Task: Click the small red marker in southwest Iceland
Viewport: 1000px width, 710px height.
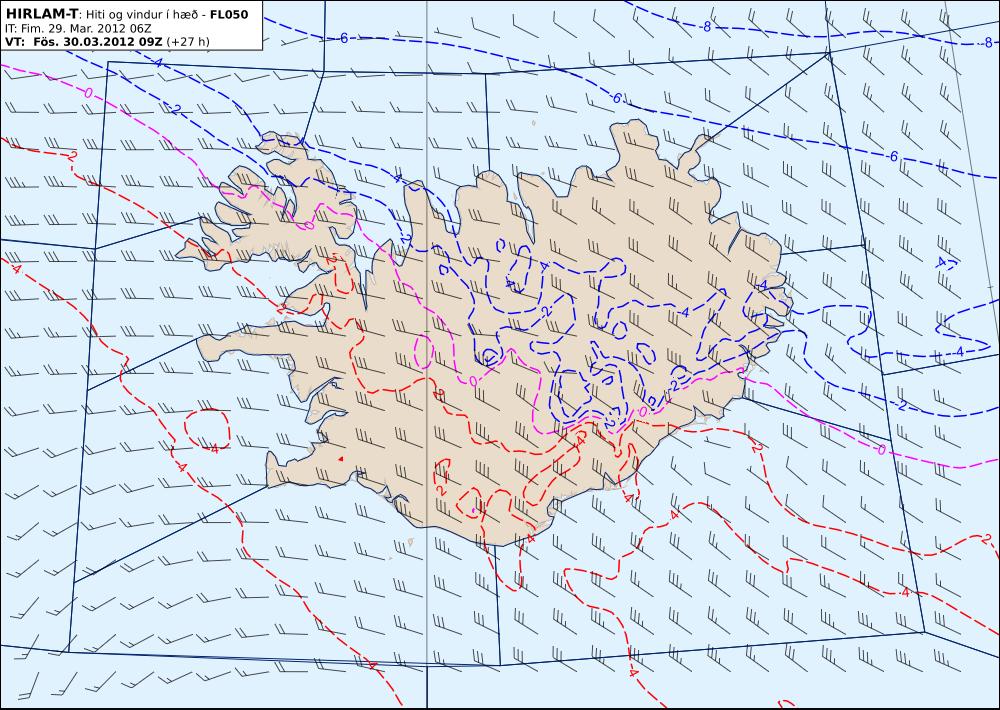Action: click(x=341, y=458)
